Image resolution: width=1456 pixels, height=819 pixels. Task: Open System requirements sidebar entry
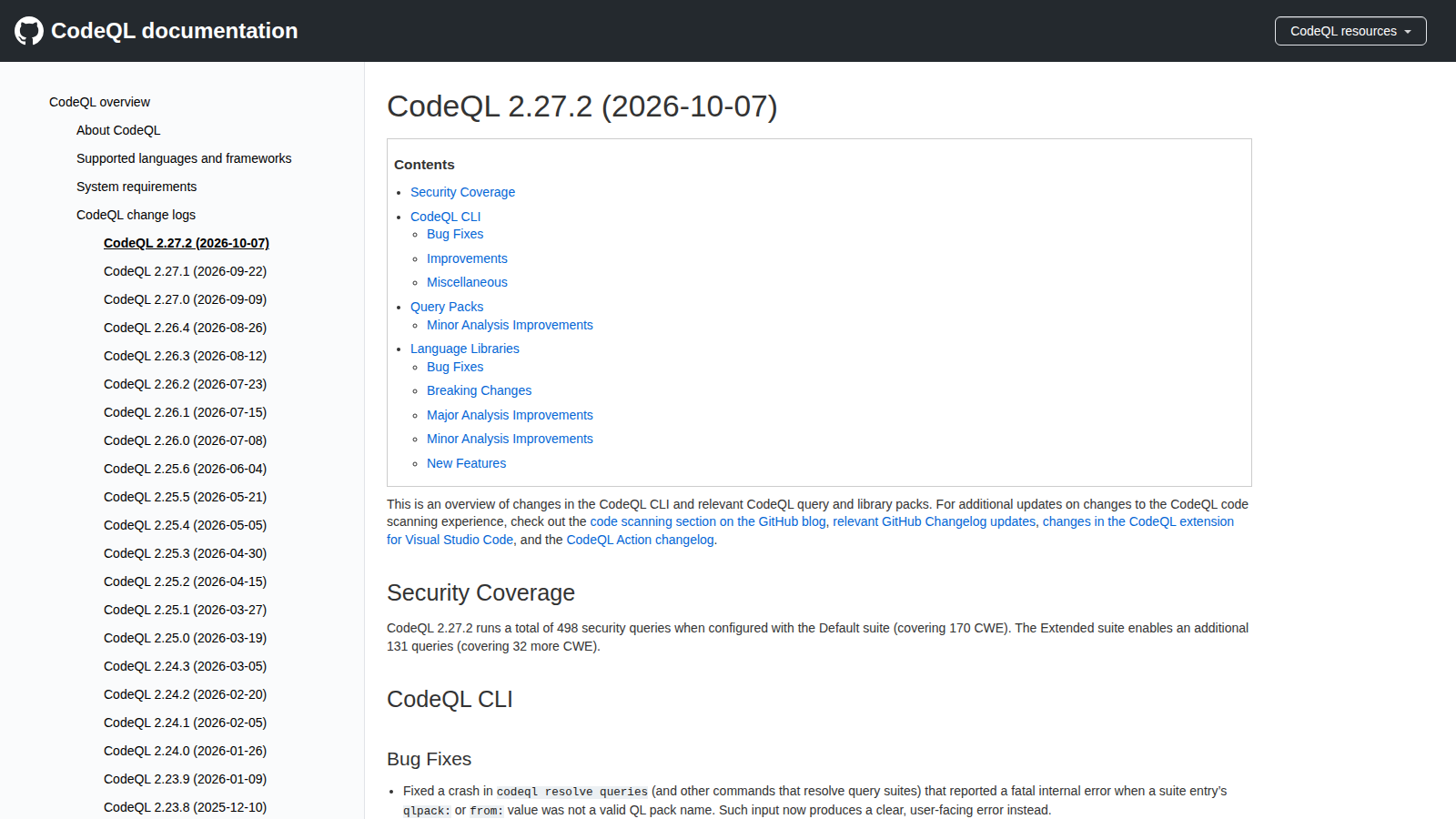pyautogui.click(x=136, y=187)
